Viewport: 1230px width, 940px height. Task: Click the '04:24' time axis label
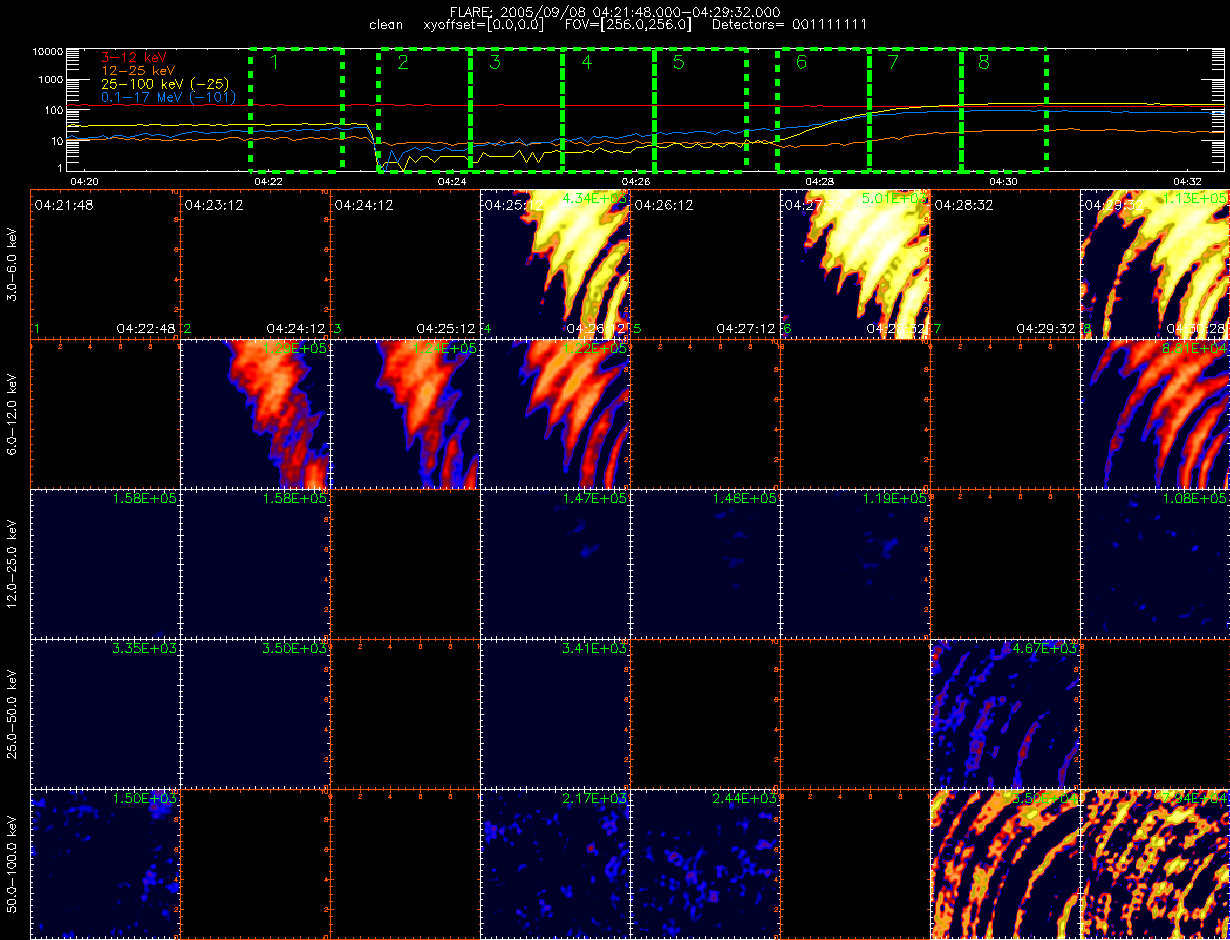tap(453, 181)
